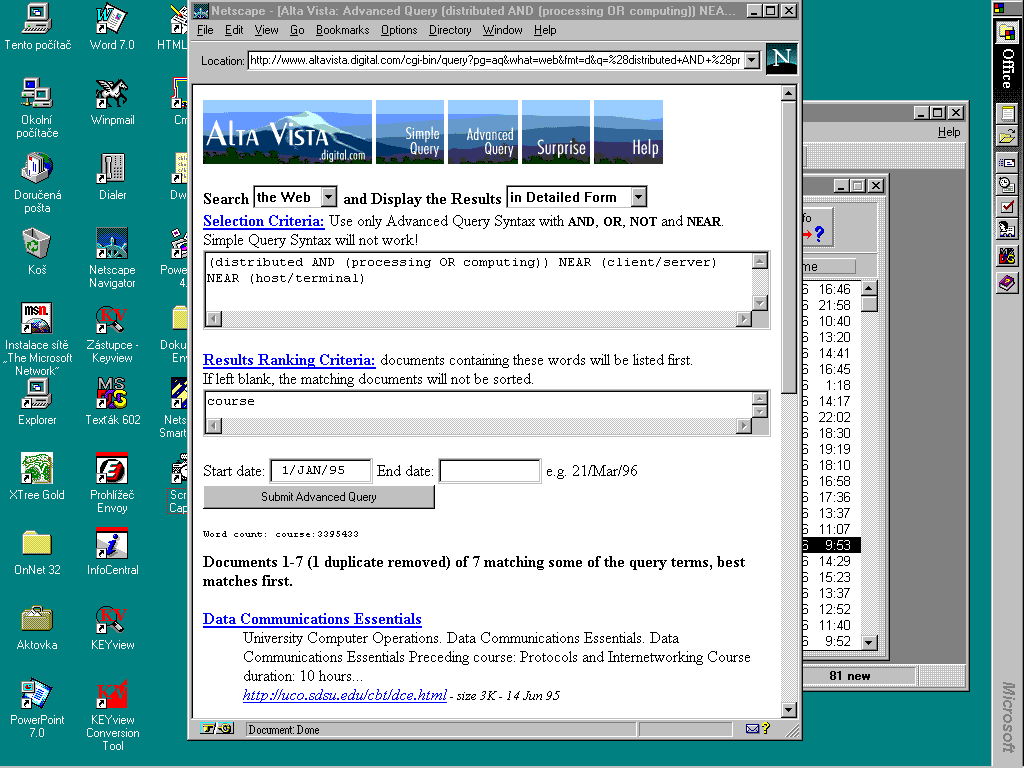
Task: Select the KEYview desktop shortcut
Action: (112, 627)
